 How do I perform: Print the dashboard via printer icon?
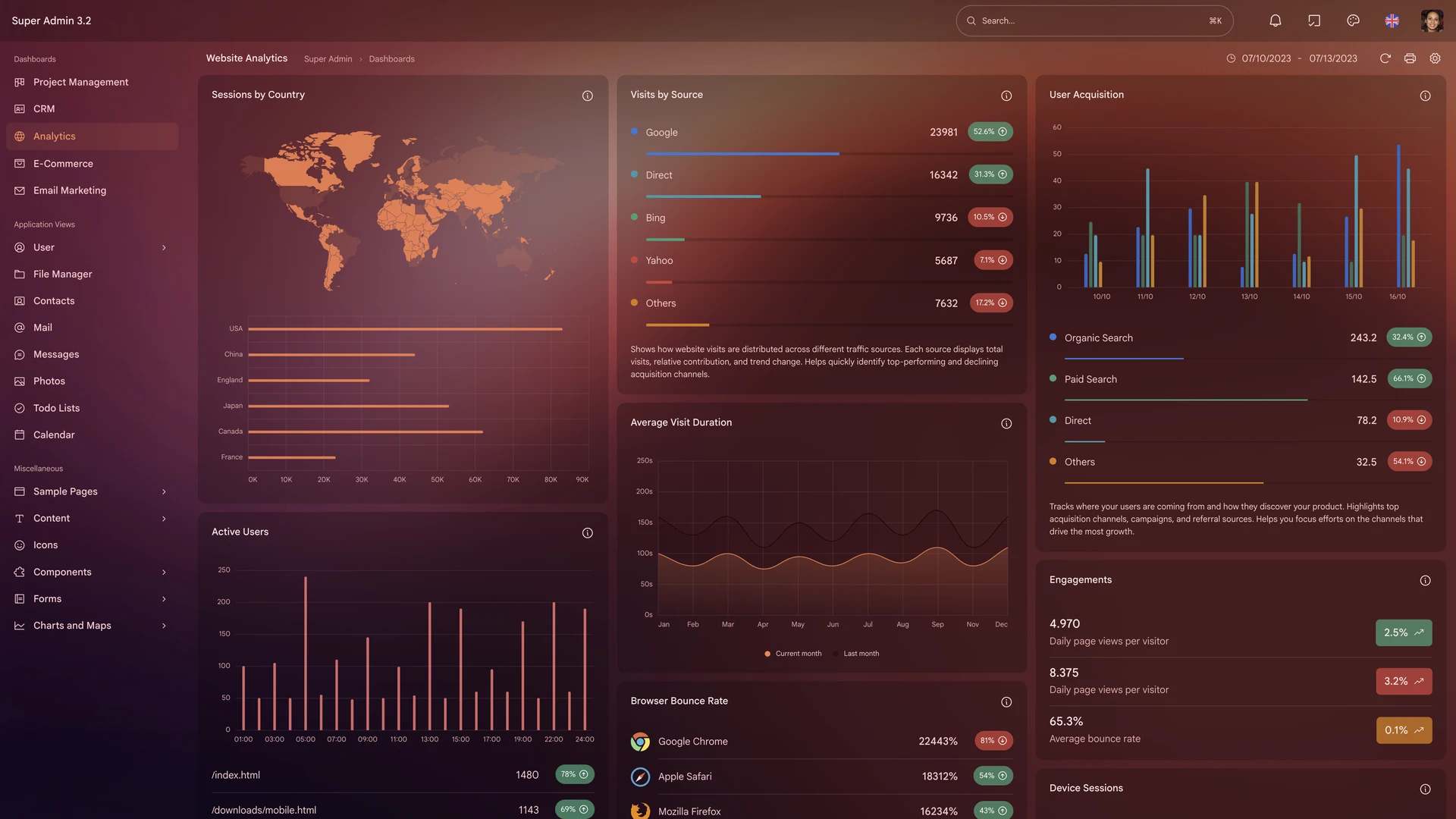pyautogui.click(x=1410, y=58)
